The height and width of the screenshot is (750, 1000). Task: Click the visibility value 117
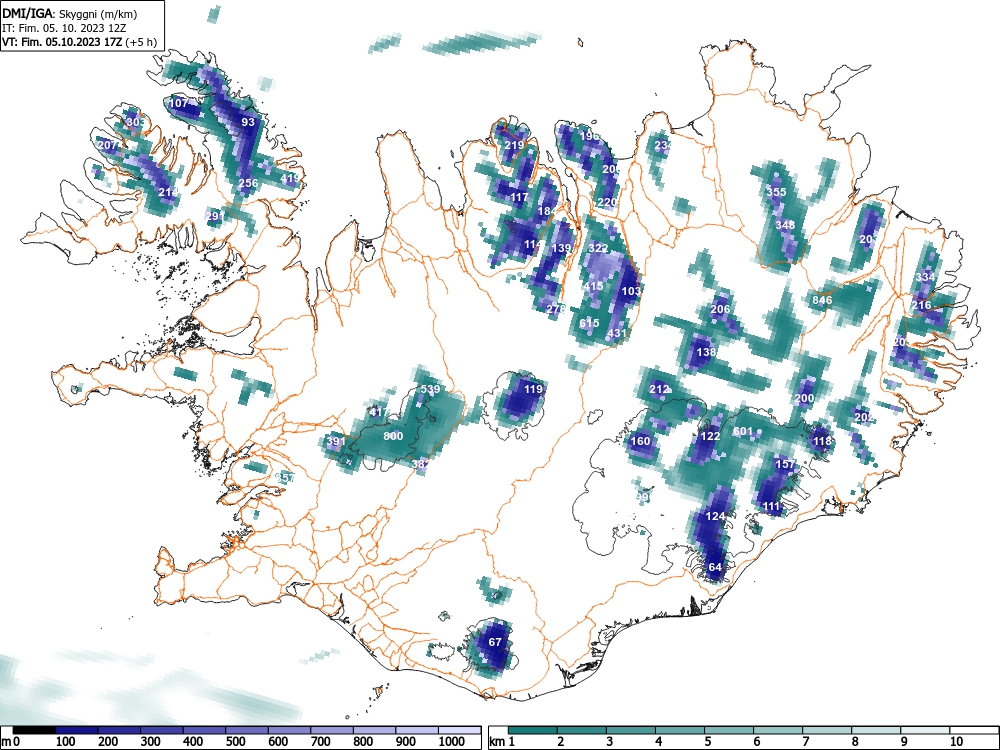pos(519,197)
